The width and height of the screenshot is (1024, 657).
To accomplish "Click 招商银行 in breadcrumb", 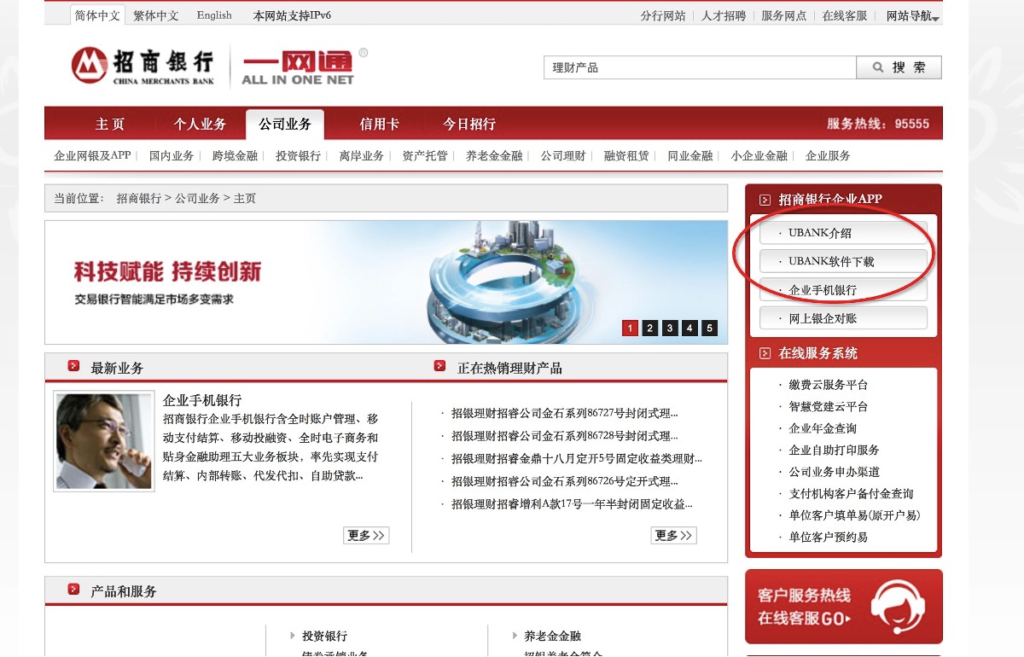I will [x=138, y=199].
